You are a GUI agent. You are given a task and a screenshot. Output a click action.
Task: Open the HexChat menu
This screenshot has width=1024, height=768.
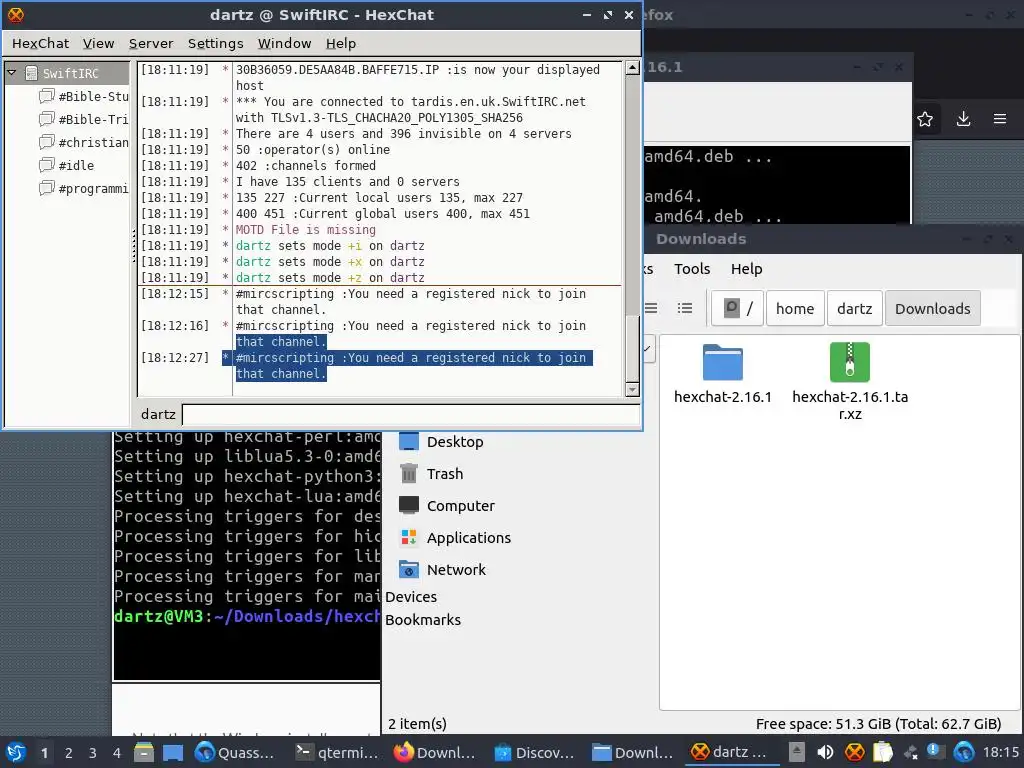[x=40, y=44]
